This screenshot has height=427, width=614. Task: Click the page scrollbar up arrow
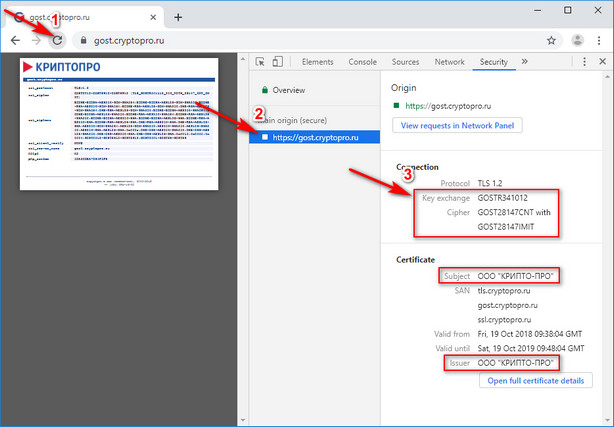pyautogui.click(x=243, y=60)
